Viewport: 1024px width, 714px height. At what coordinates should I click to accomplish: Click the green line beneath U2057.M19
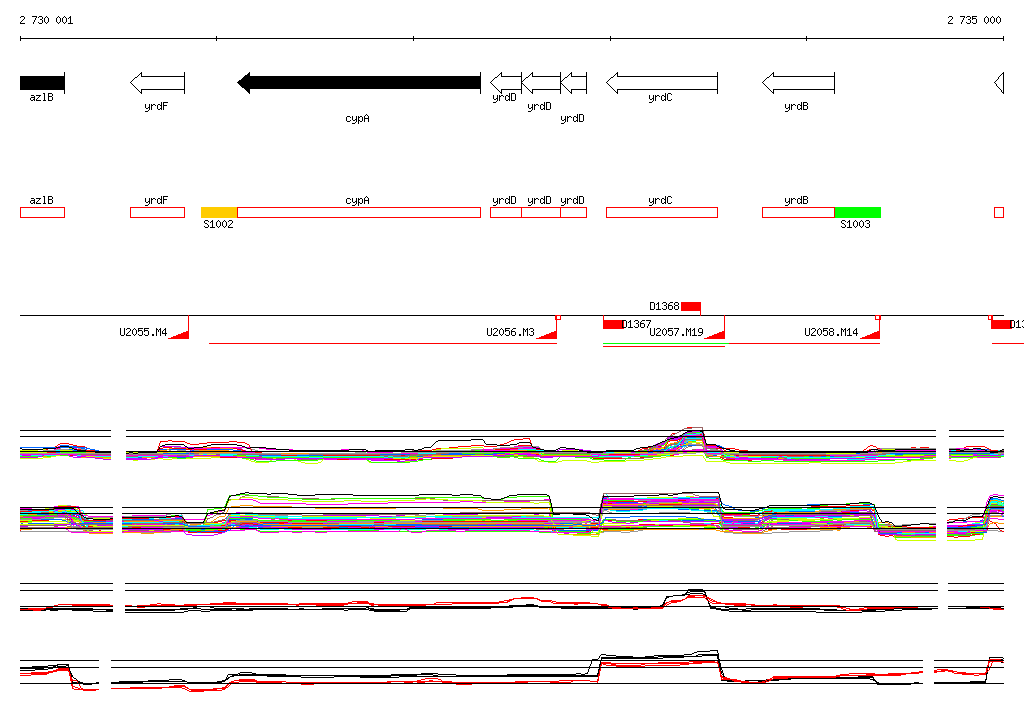pyautogui.click(x=664, y=343)
